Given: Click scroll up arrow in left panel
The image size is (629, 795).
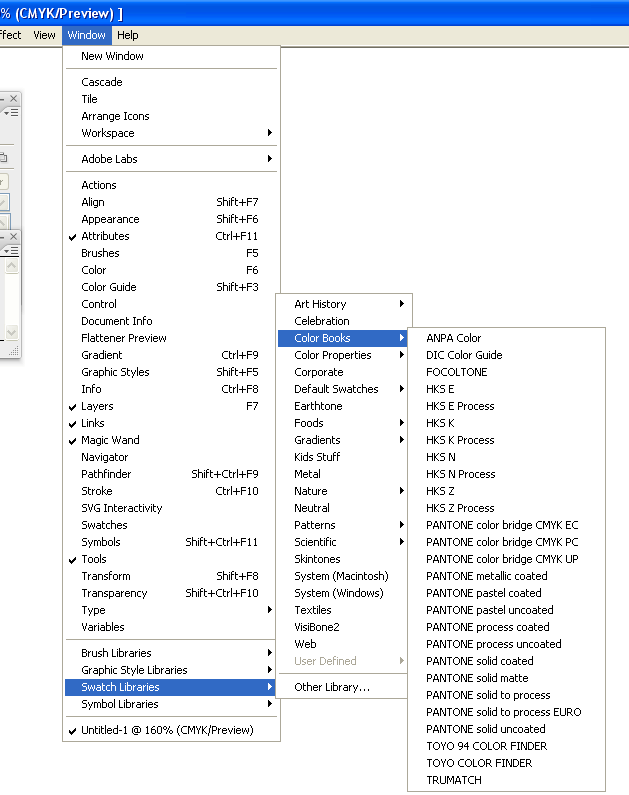Looking at the screenshot, I should pos(12,266).
